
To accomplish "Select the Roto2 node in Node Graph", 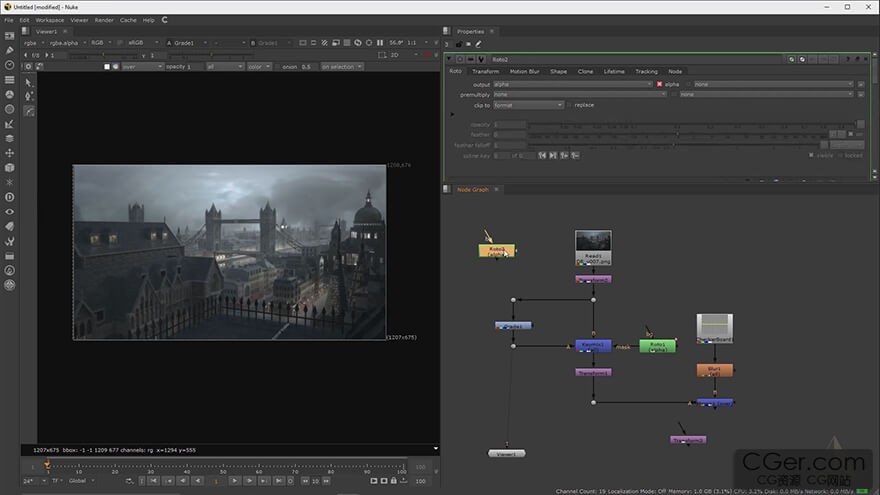I will point(496,251).
